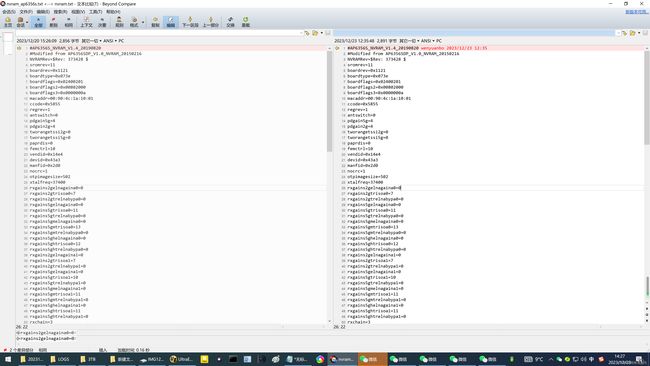
Task: Click left pane browse-for-file icon
Action: [307, 33]
